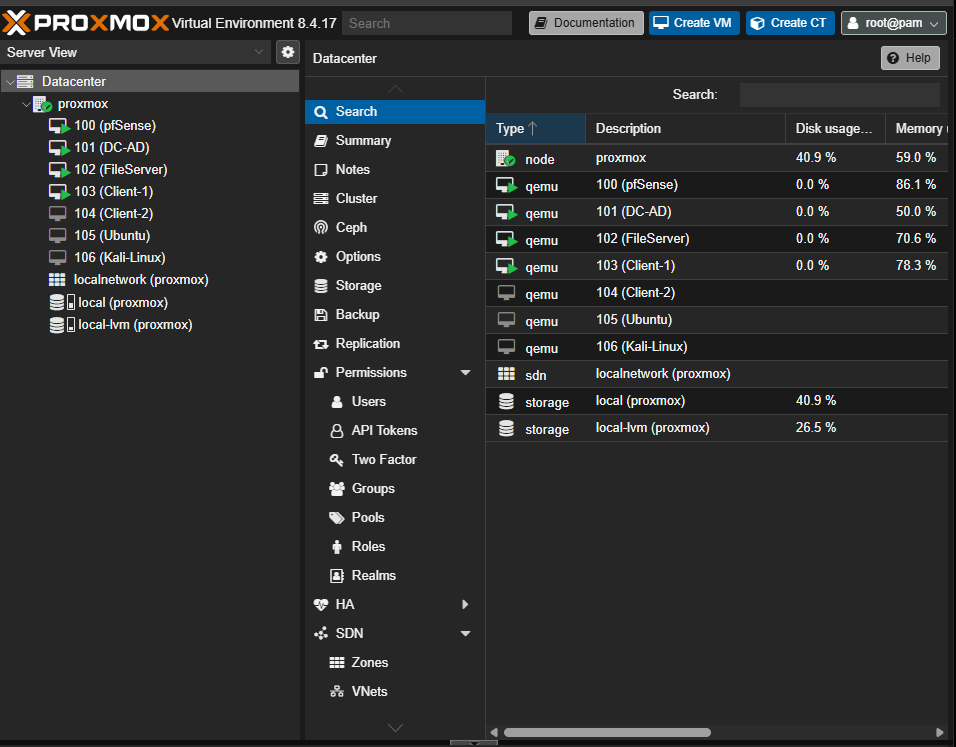Image resolution: width=956 pixels, height=747 pixels.
Task: Click the 86.1 % memory value for pfSense
Action: [916, 185]
